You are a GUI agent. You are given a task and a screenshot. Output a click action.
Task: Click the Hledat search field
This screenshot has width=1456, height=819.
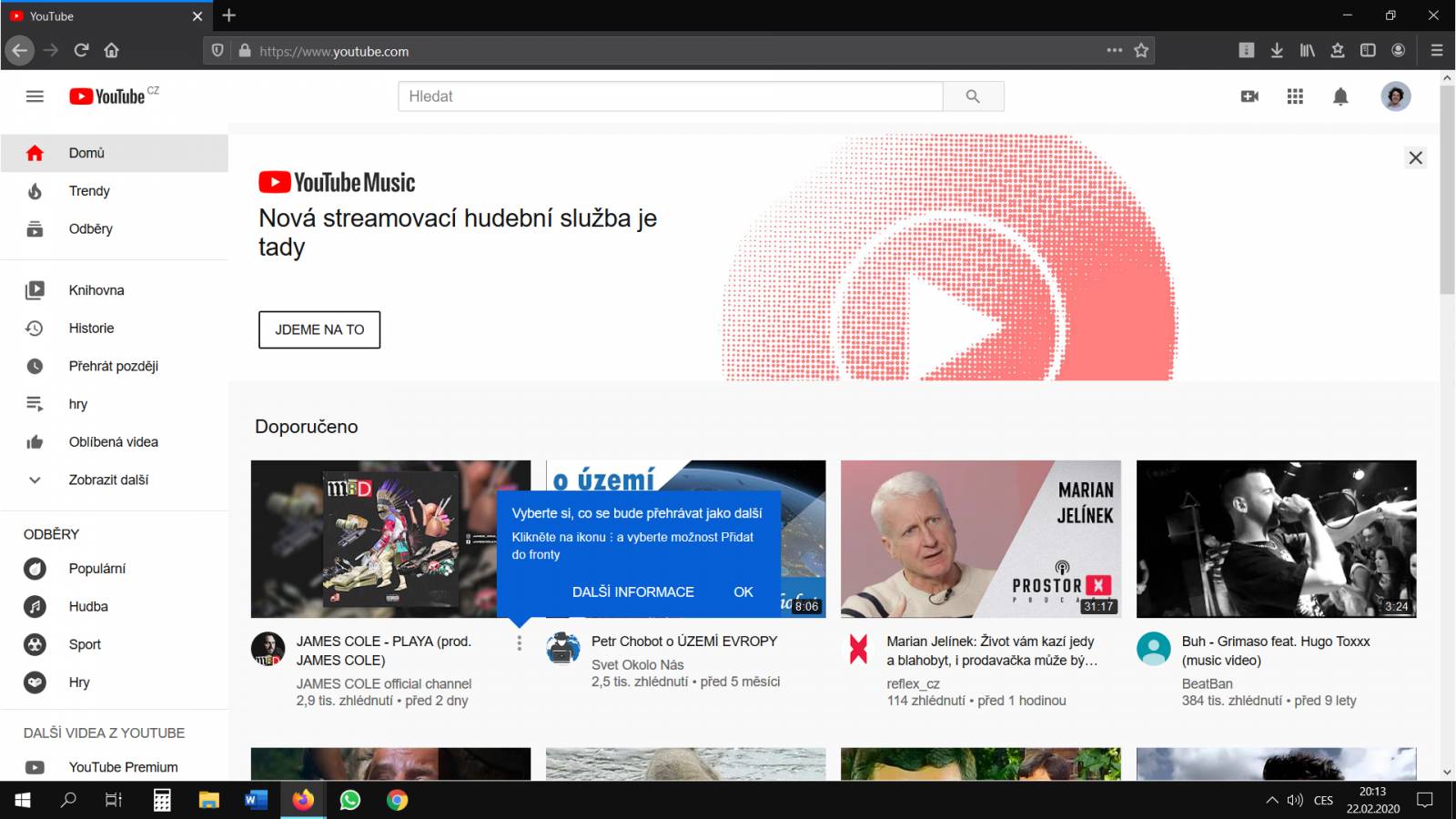coord(670,96)
